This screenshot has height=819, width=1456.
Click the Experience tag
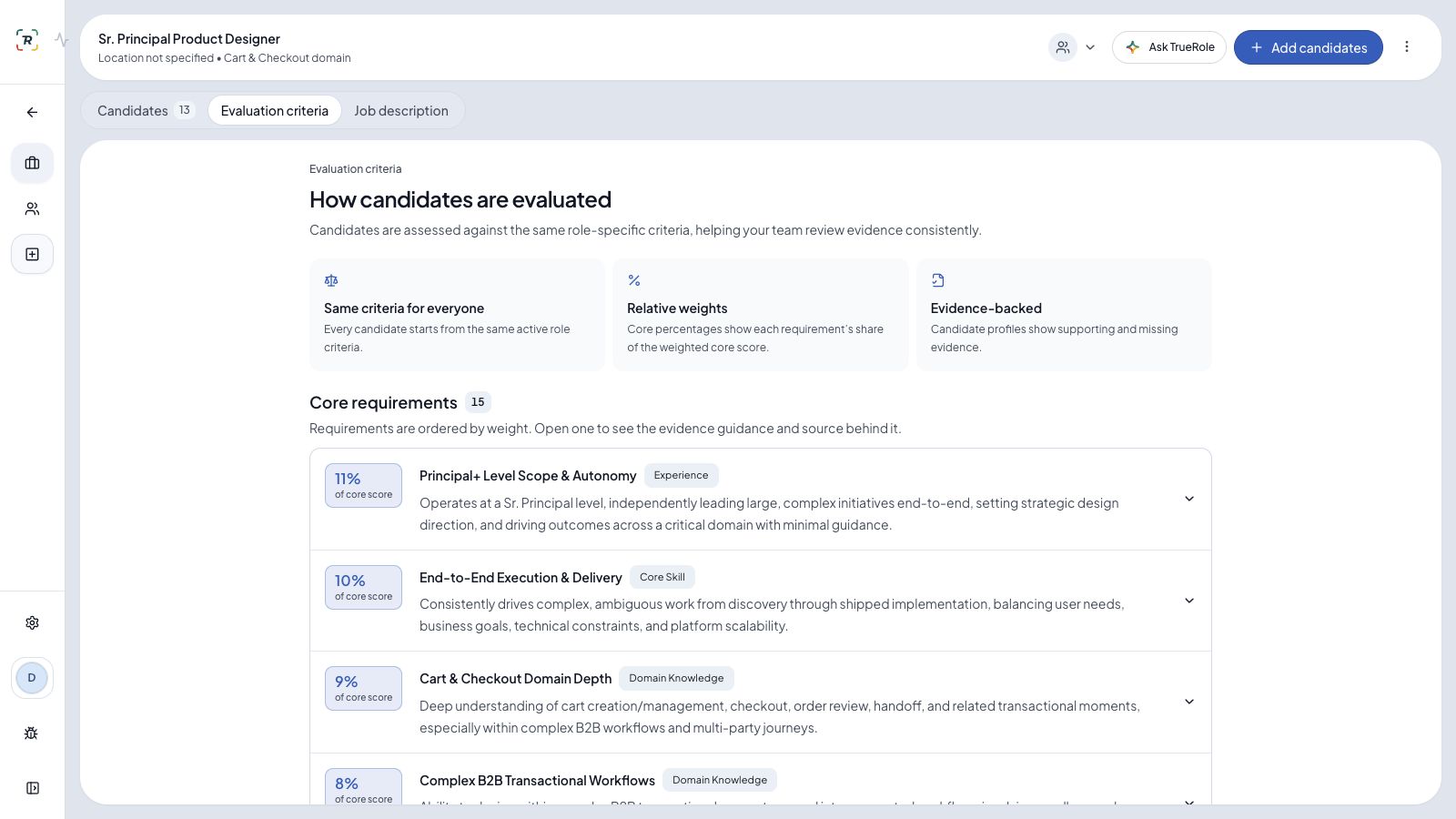click(x=681, y=475)
